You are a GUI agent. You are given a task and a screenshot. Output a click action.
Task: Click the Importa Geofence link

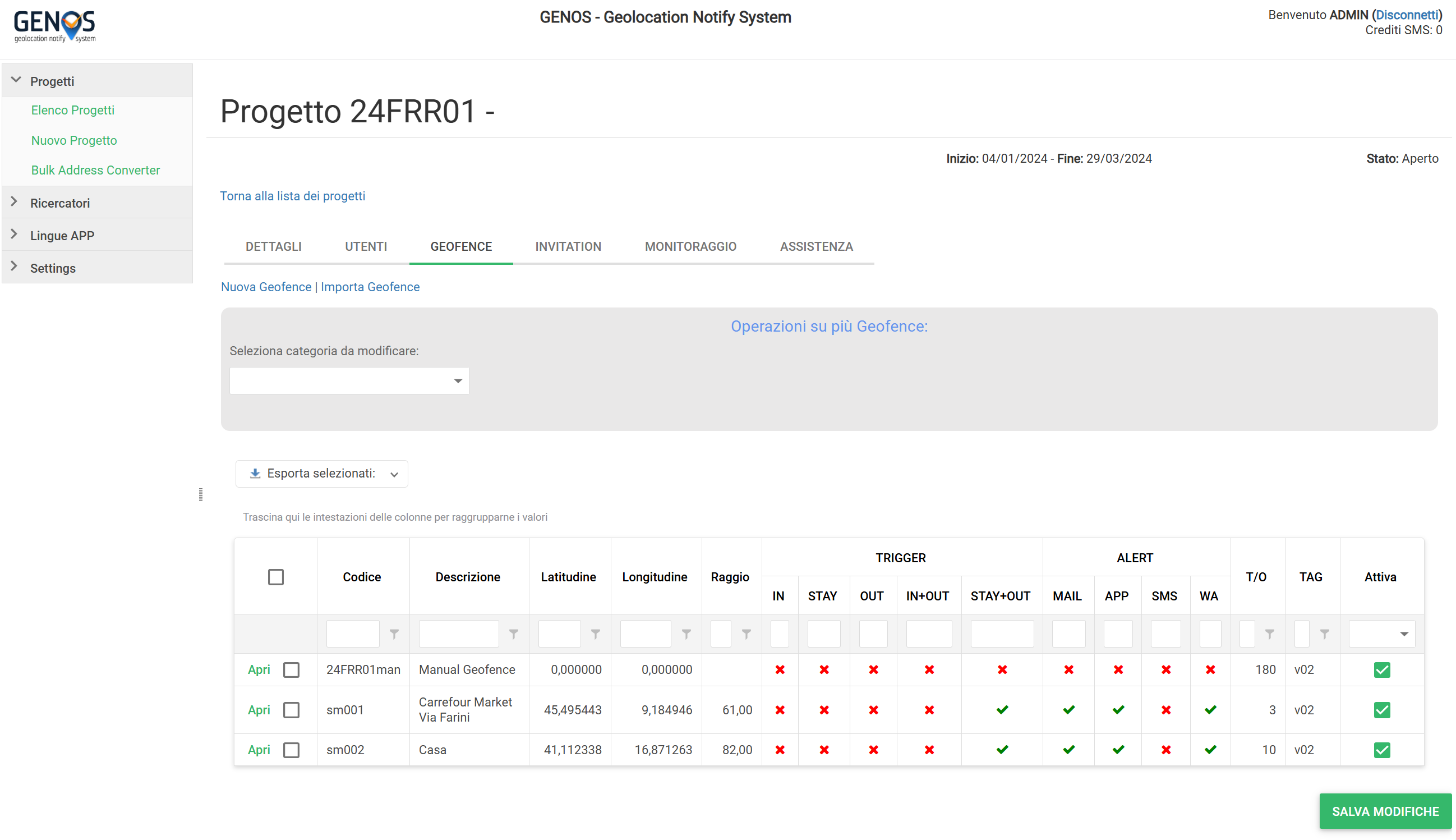click(370, 287)
